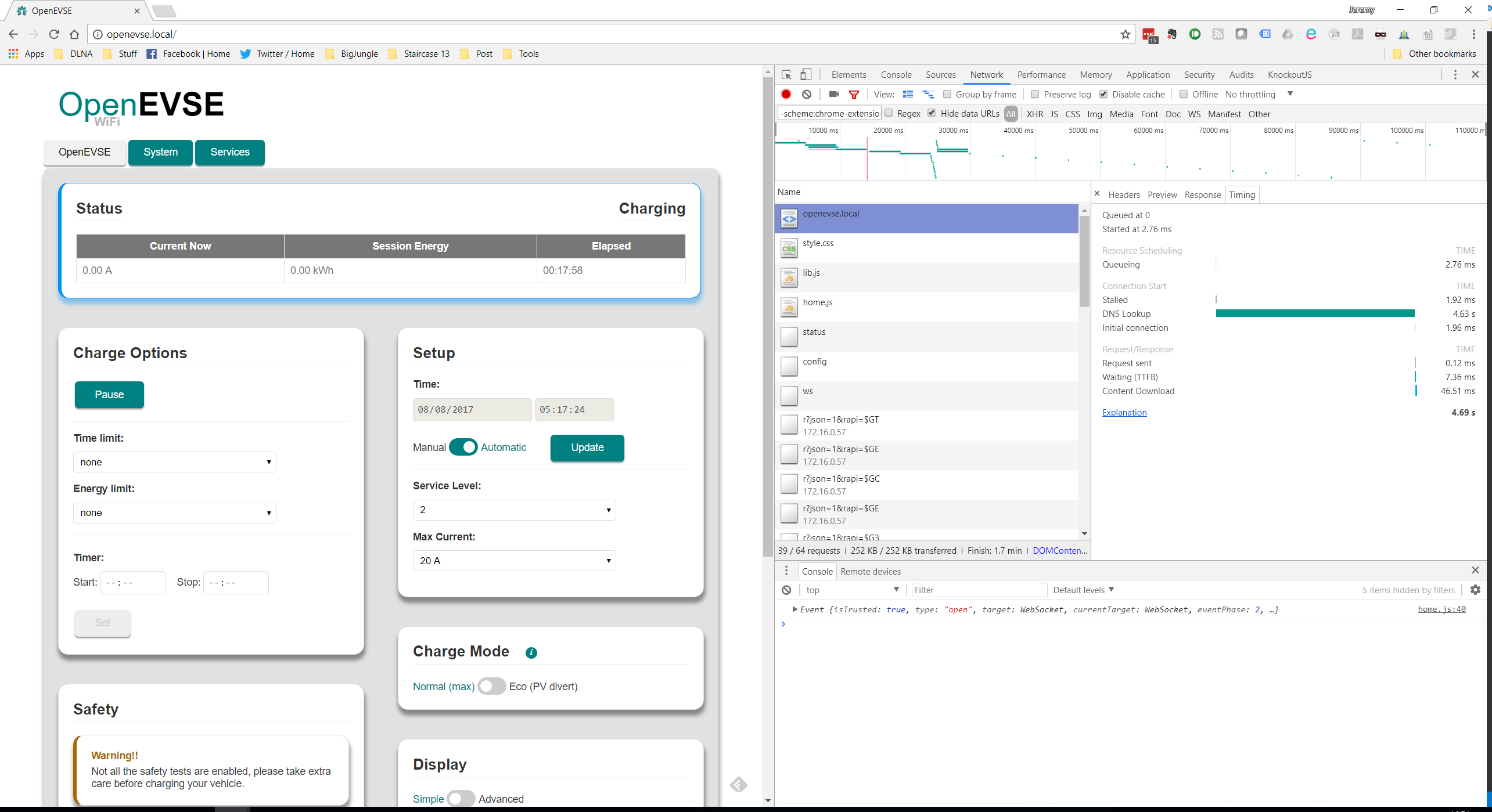Open the Pushbullet extension icon
The height and width of the screenshot is (812, 1492).
pyautogui.click(x=1195, y=34)
